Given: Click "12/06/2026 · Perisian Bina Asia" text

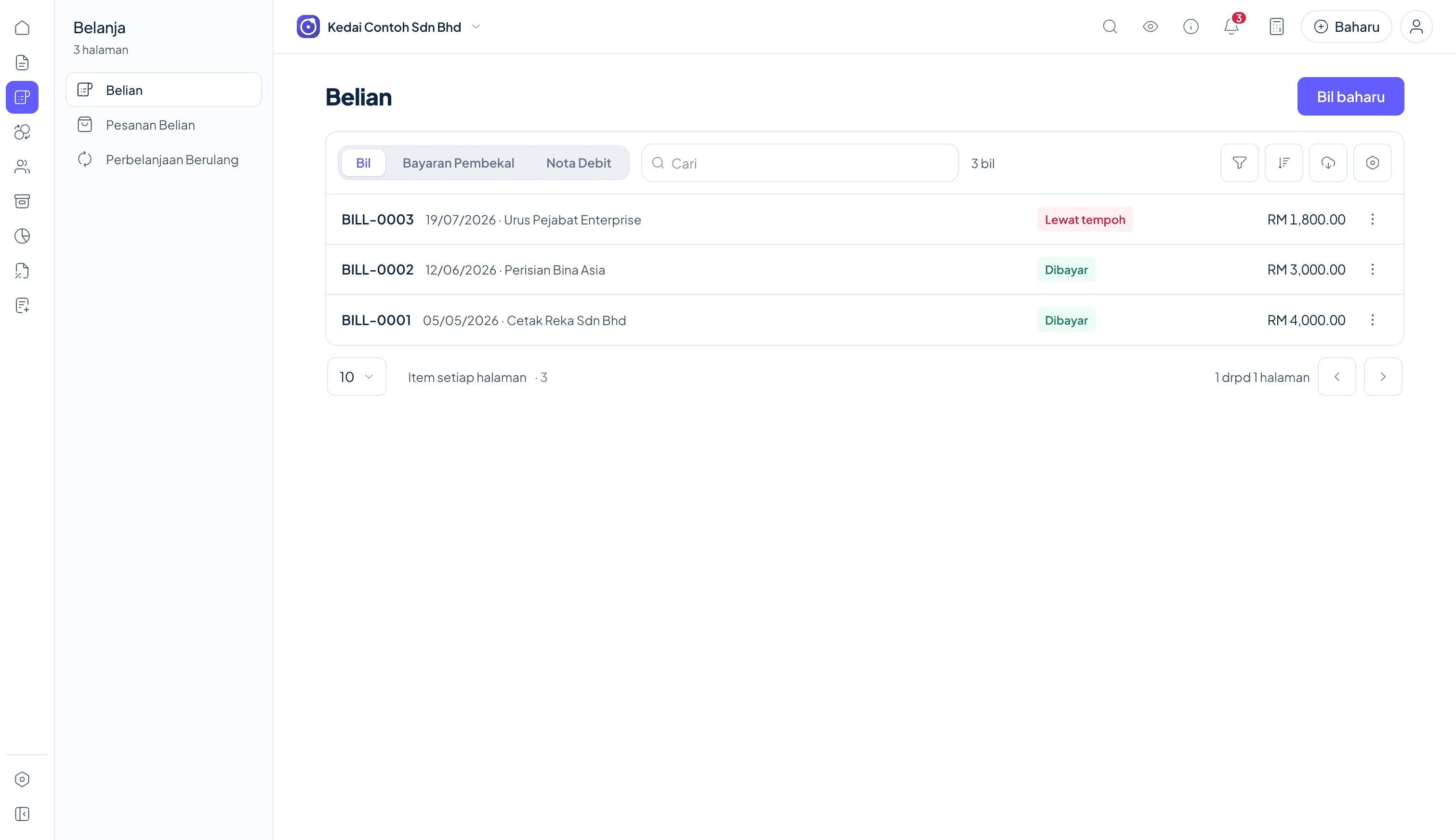Looking at the screenshot, I should pyautogui.click(x=515, y=270).
